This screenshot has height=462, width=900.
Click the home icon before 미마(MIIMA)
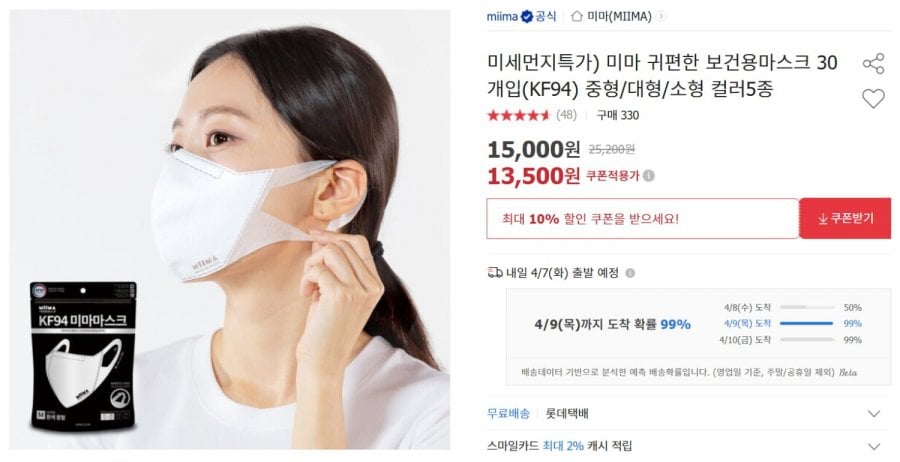click(x=576, y=16)
